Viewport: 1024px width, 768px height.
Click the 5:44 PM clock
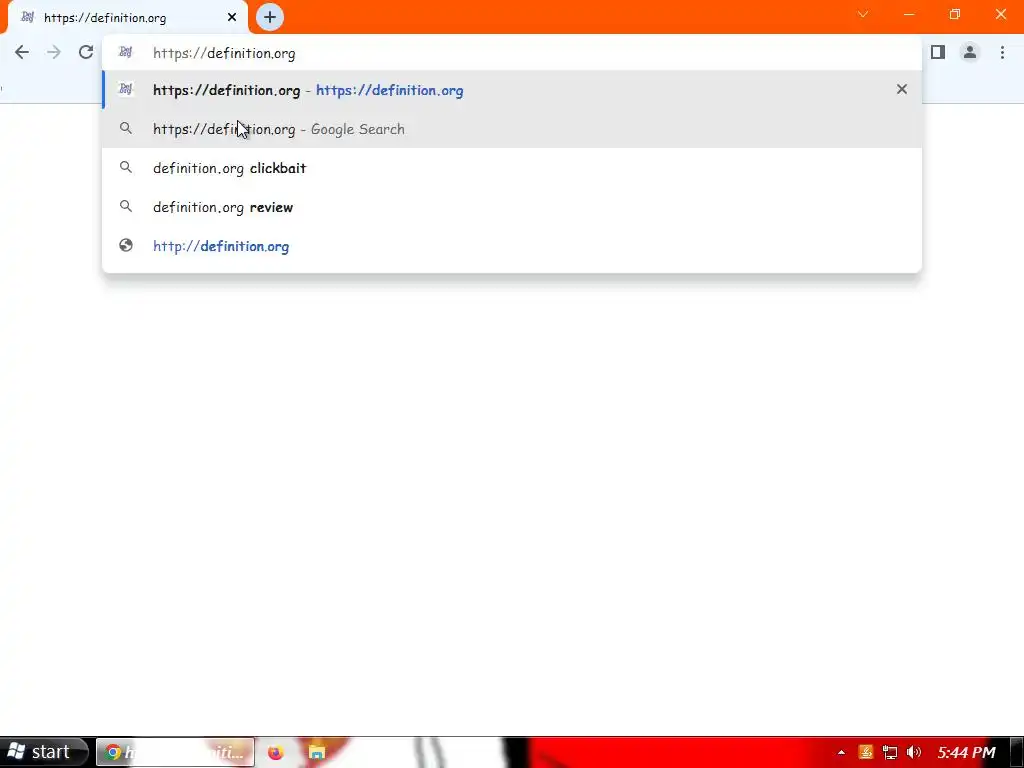click(x=966, y=752)
